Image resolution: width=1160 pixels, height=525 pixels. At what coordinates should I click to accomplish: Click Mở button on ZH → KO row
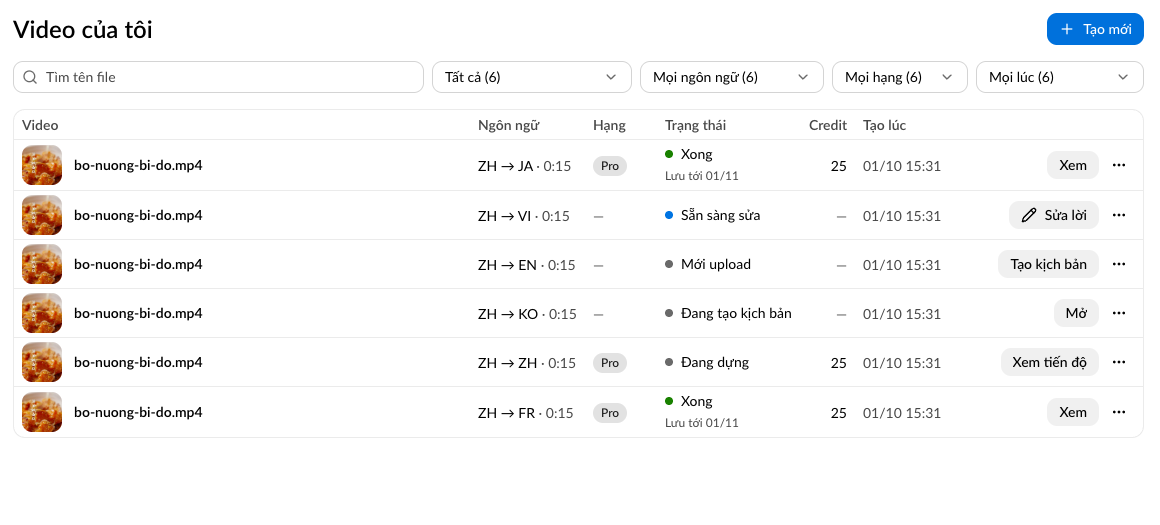tap(1076, 313)
